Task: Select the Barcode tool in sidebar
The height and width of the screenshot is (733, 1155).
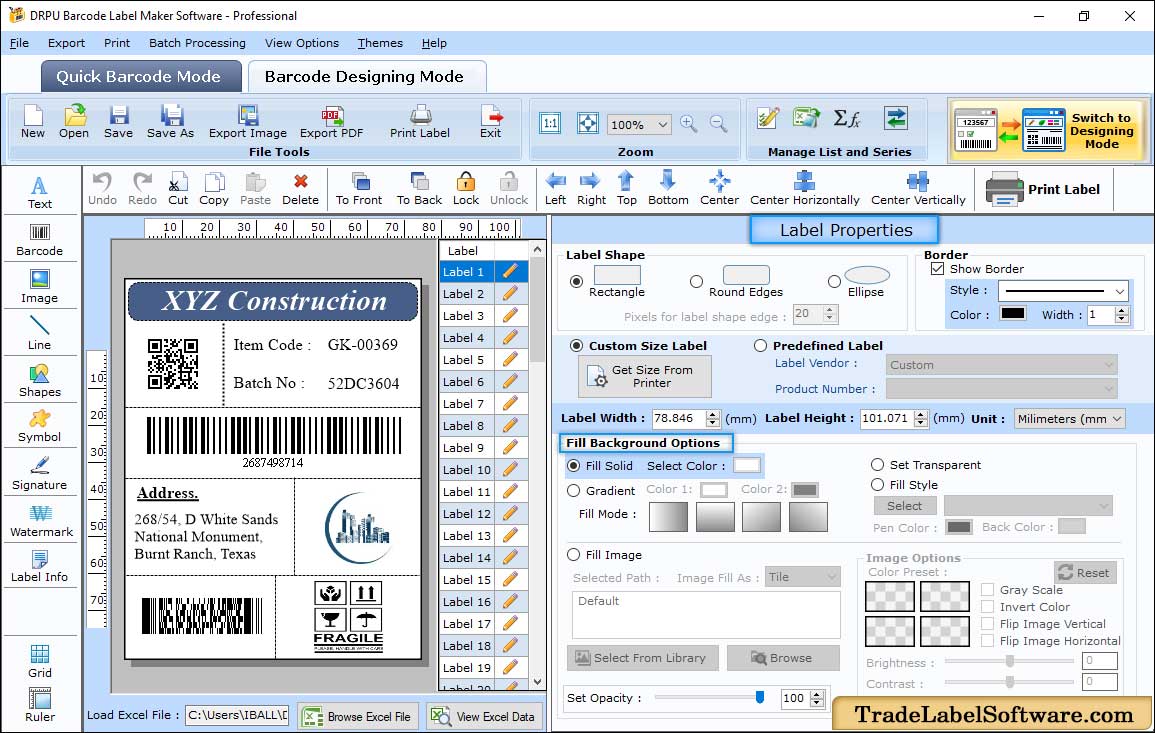Action: (40, 240)
